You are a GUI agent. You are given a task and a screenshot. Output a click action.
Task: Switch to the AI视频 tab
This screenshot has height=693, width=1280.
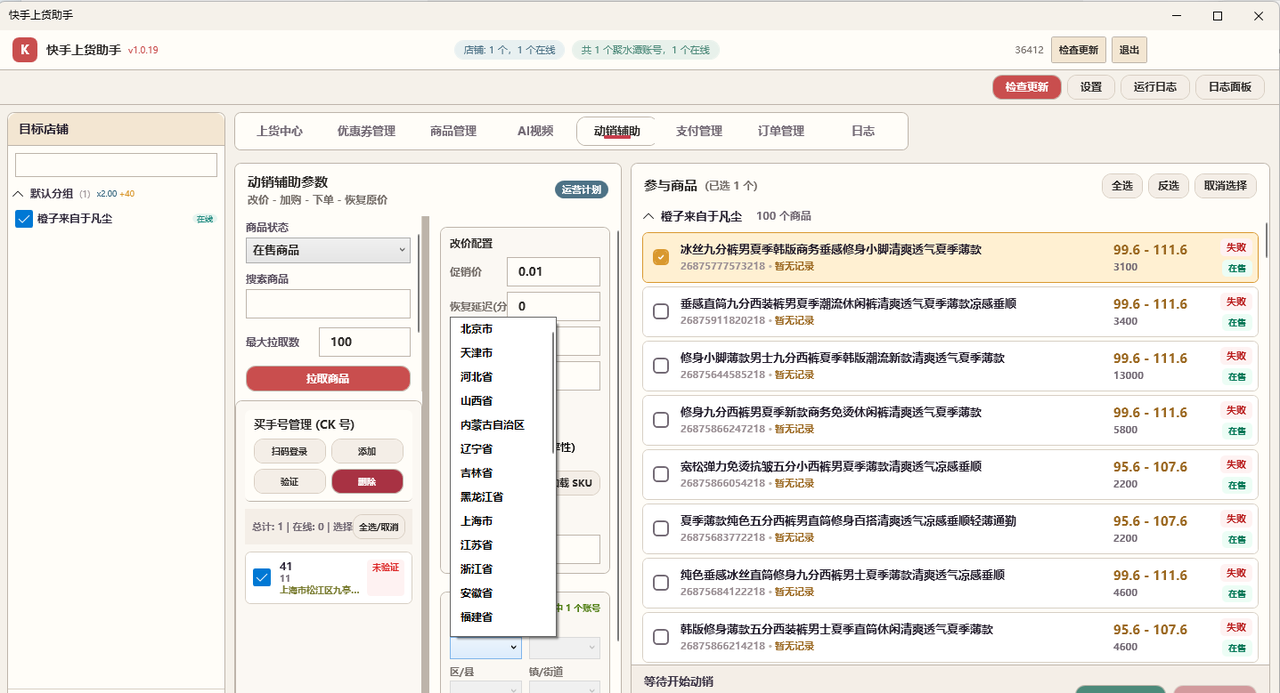(x=535, y=131)
